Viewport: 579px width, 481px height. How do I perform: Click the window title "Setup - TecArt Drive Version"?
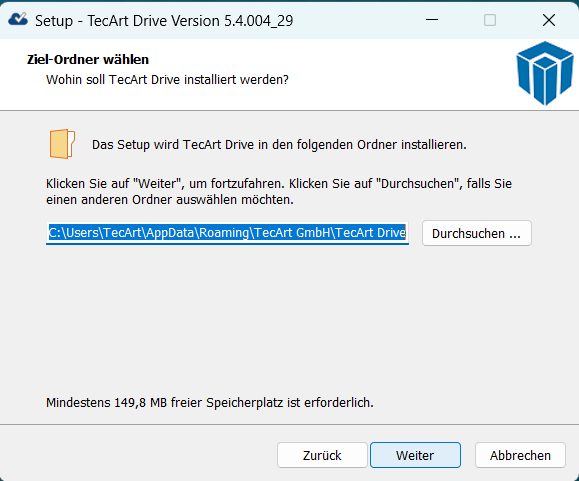pos(164,21)
